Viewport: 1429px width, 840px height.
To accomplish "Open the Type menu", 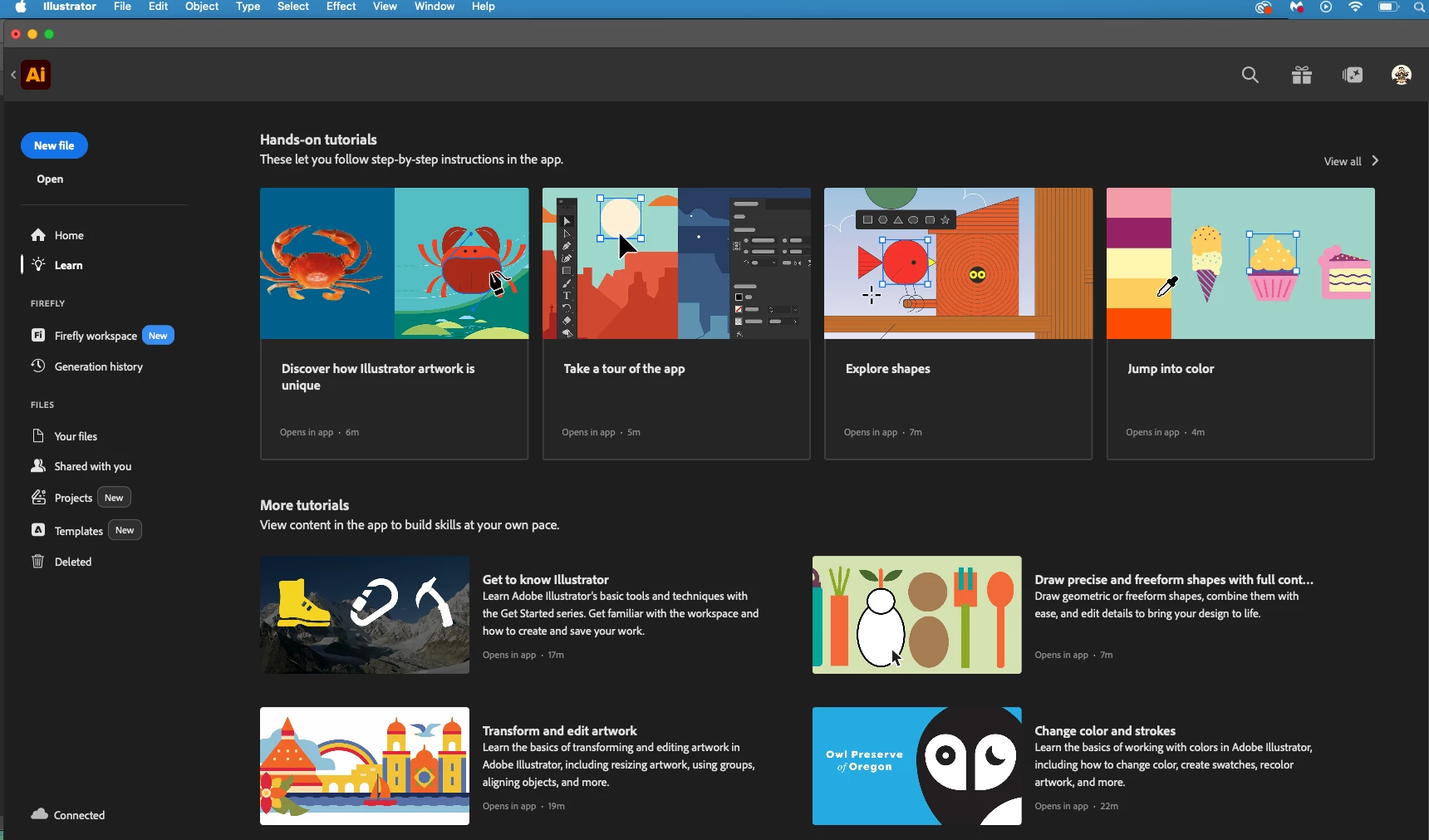I will (248, 7).
